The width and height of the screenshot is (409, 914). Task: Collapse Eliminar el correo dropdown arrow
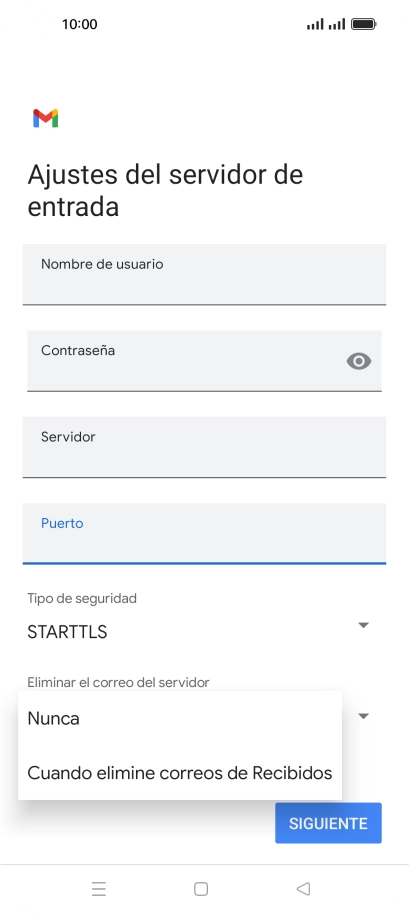tap(363, 716)
